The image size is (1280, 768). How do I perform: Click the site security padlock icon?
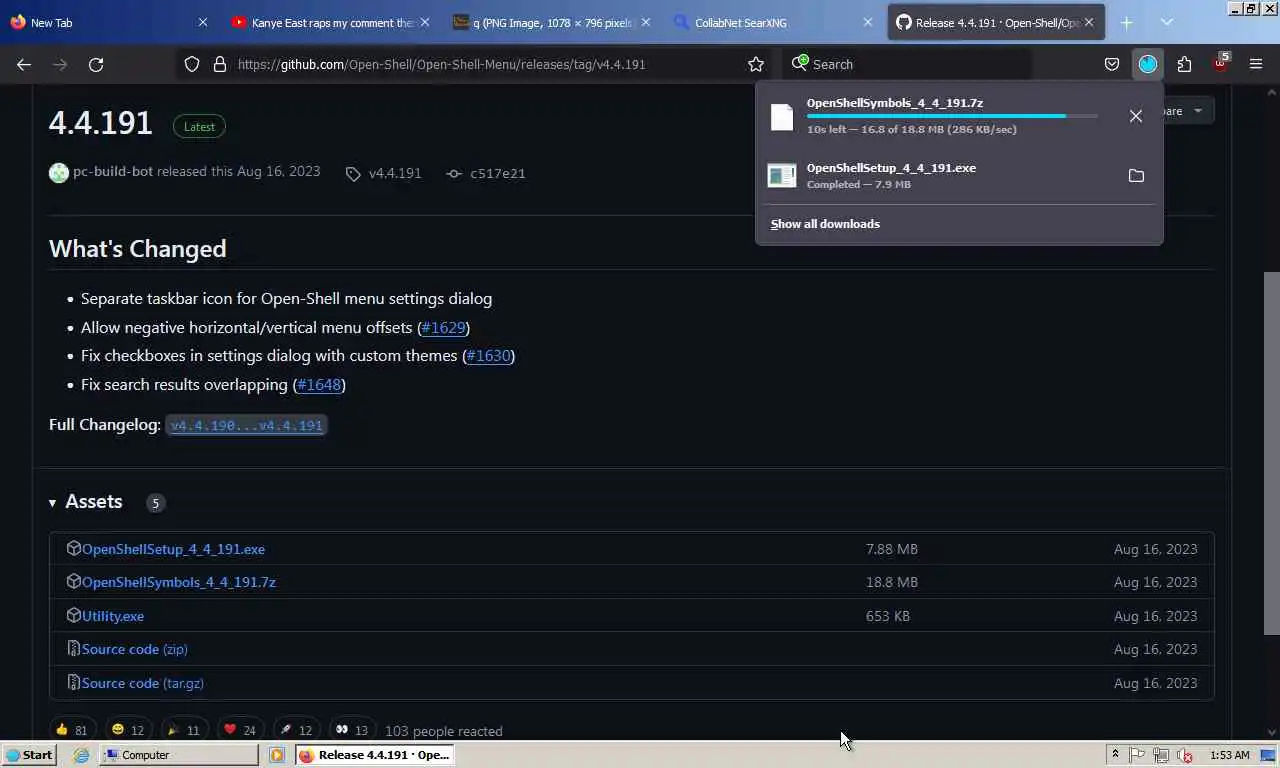220,64
